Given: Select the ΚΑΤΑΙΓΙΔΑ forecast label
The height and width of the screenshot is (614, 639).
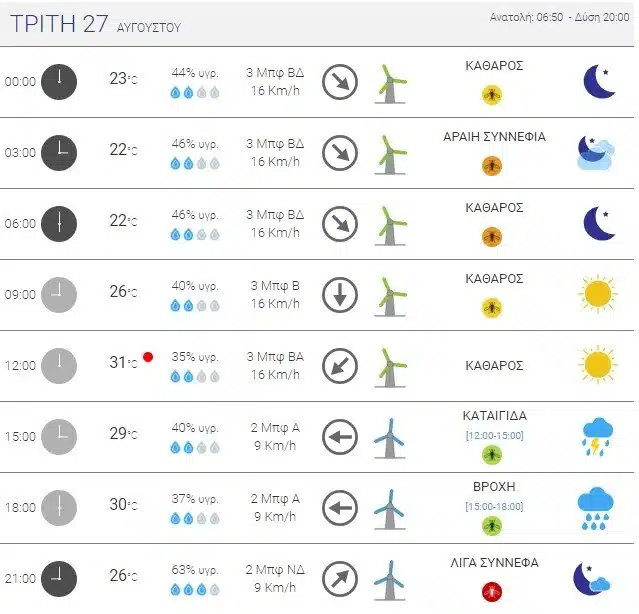Looking at the screenshot, I should 494,416.
